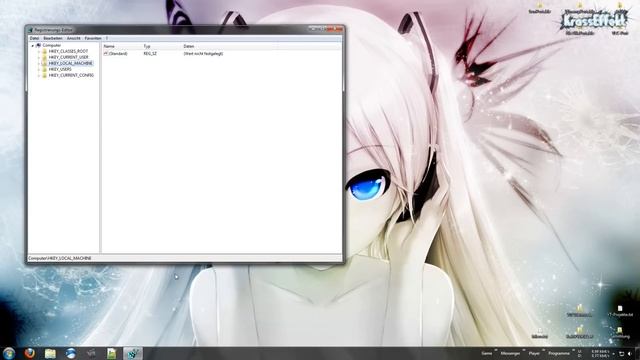Expand chevron next to Messenger toolbar
Viewport: 640px width, 360px height.
tap(524, 351)
